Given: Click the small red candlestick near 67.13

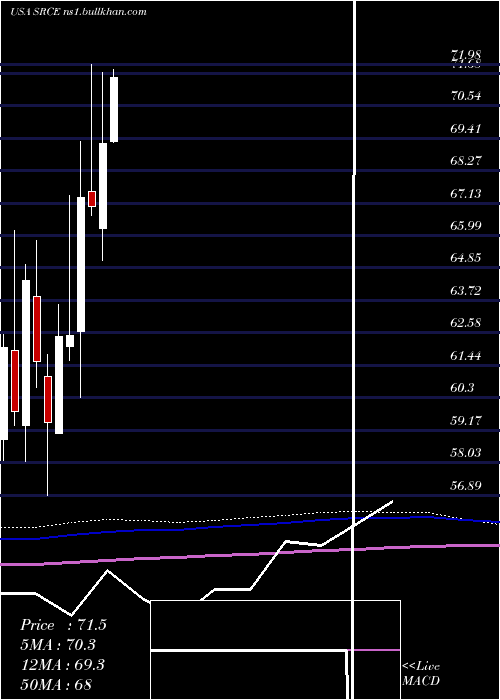Looking at the screenshot, I should [92, 199].
